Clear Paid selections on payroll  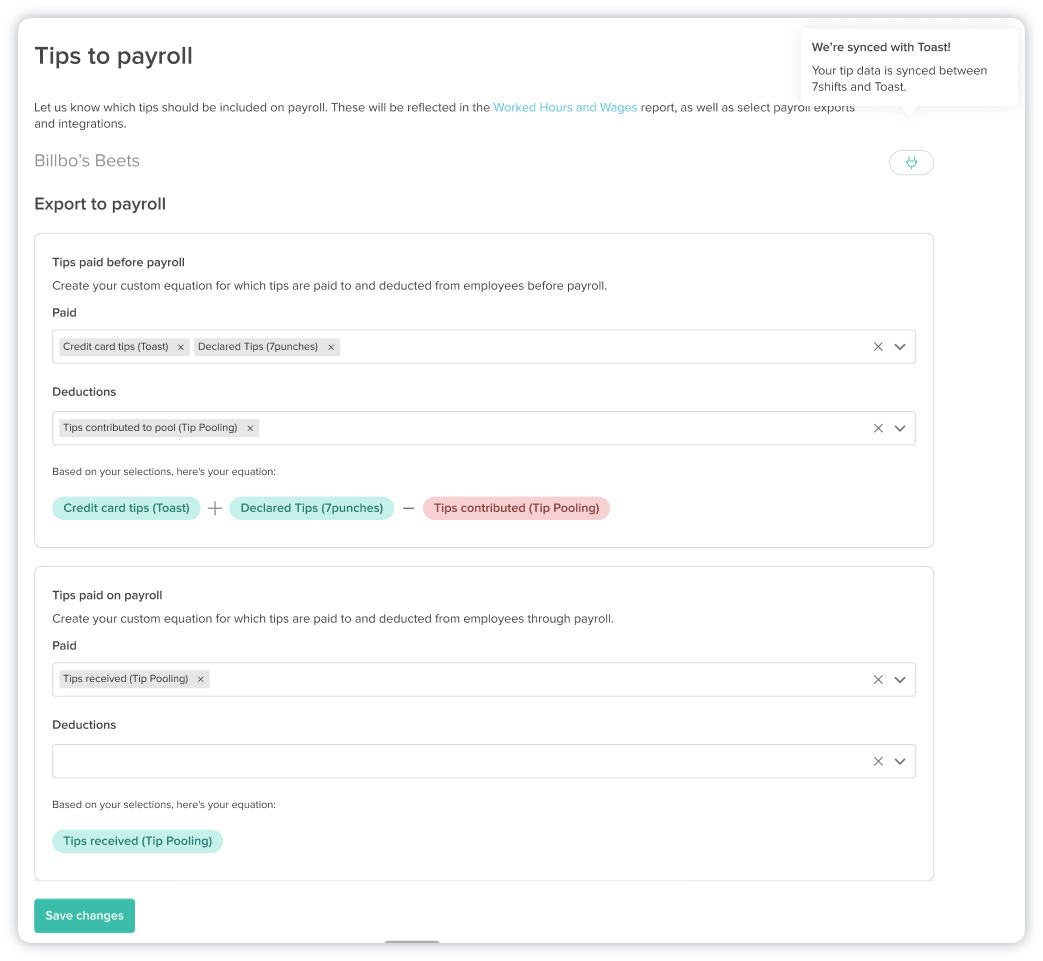pyautogui.click(x=878, y=680)
